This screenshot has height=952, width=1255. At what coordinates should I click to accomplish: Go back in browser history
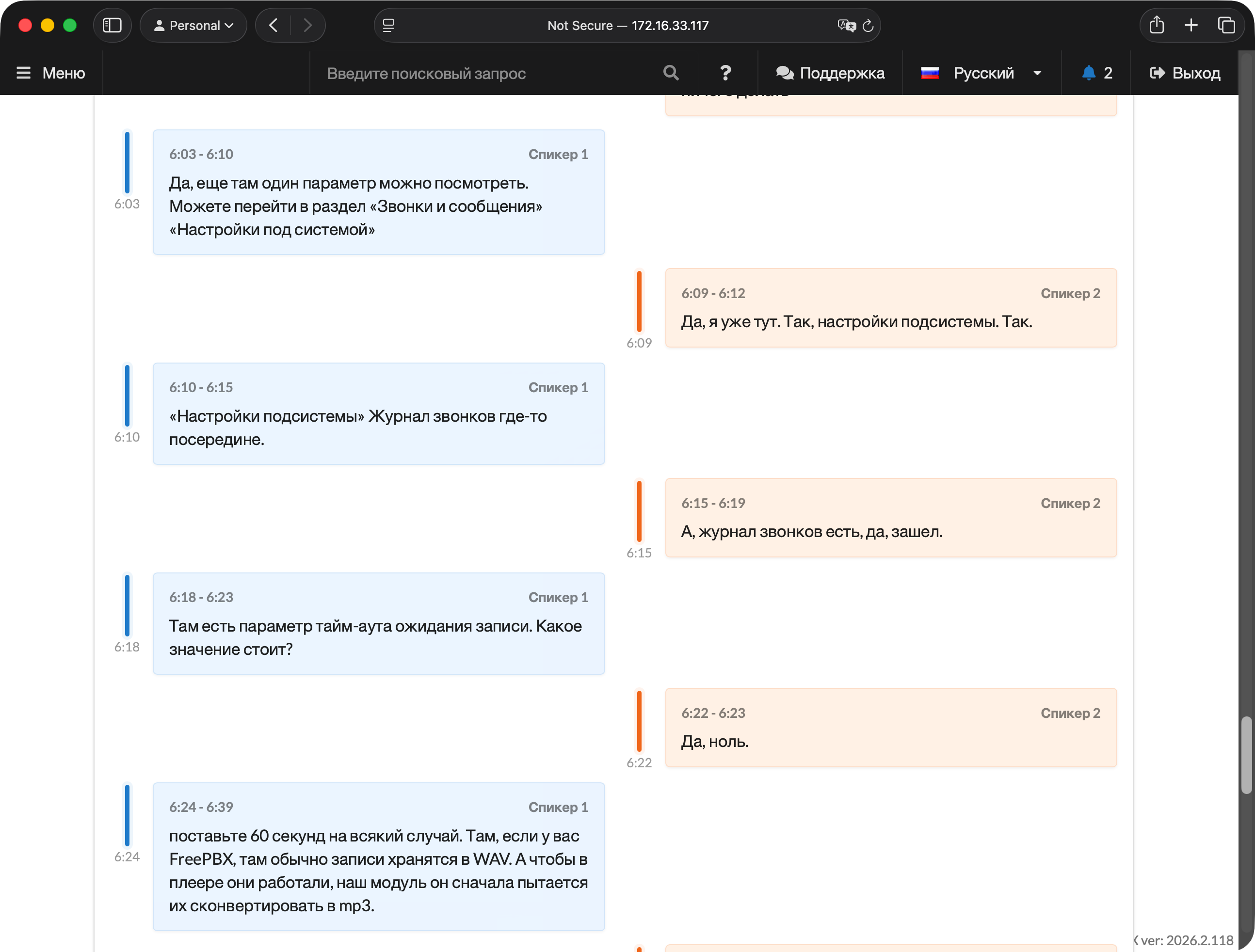pyautogui.click(x=274, y=26)
